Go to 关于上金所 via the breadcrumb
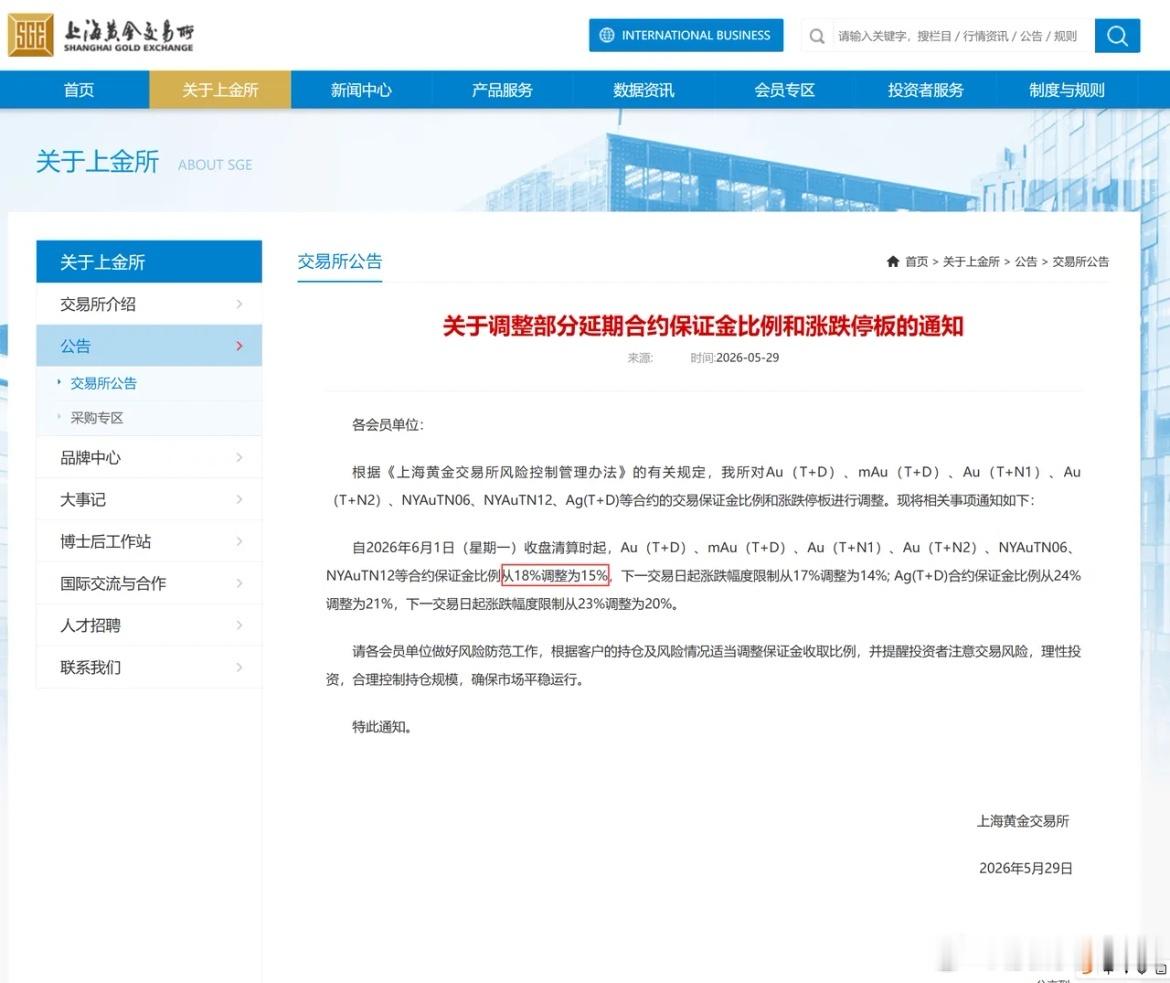1170x983 pixels. [x=971, y=261]
